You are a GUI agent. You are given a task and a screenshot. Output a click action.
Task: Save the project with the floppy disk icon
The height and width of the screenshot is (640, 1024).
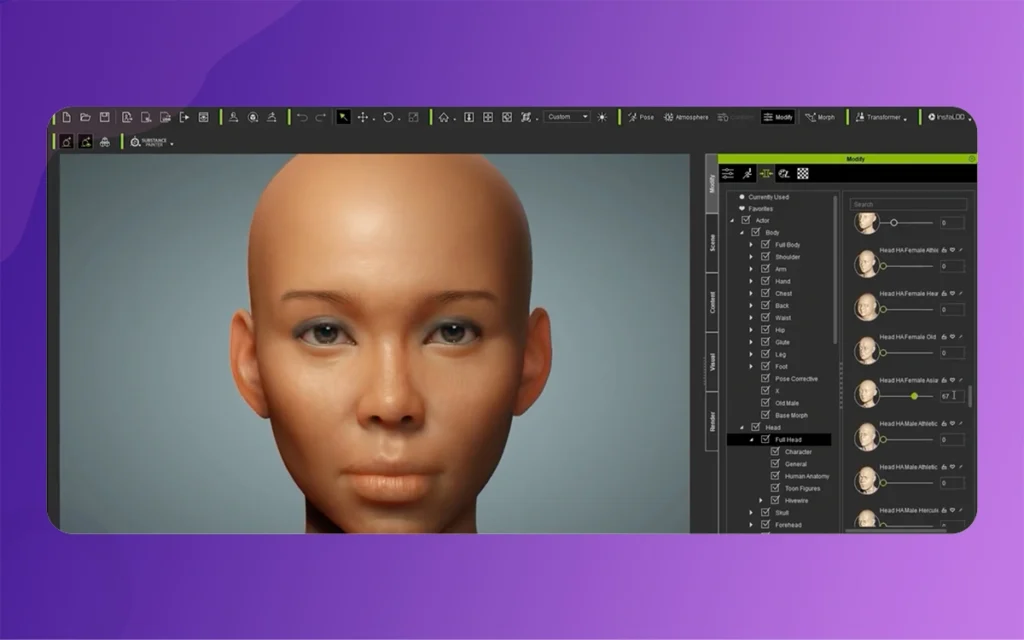pyautogui.click(x=104, y=117)
